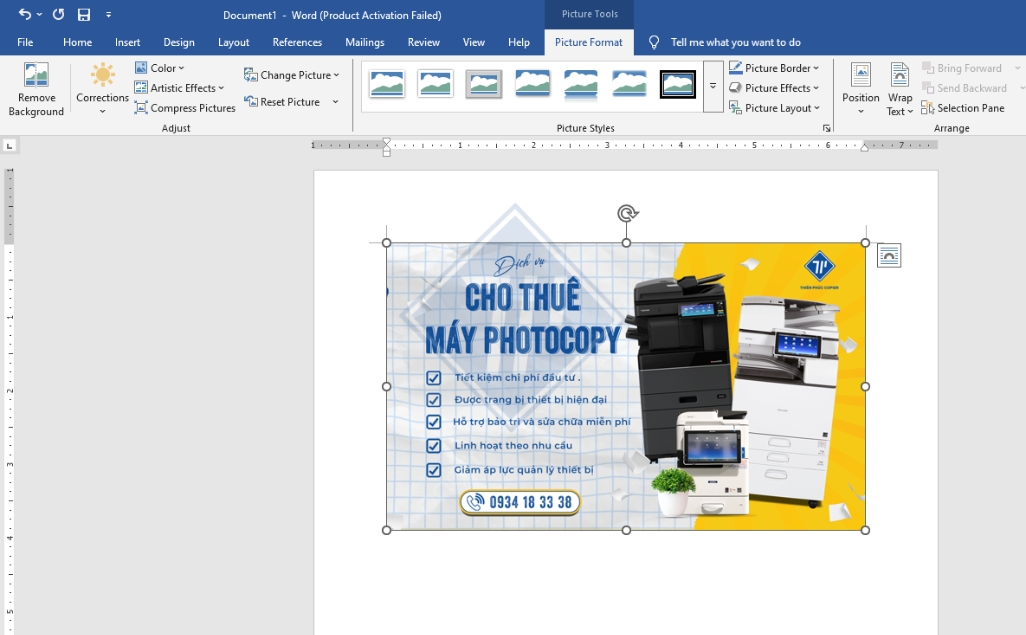Switch to the Home tab
The height and width of the screenshot is (635, 1026).
click(x=77, y=42)
